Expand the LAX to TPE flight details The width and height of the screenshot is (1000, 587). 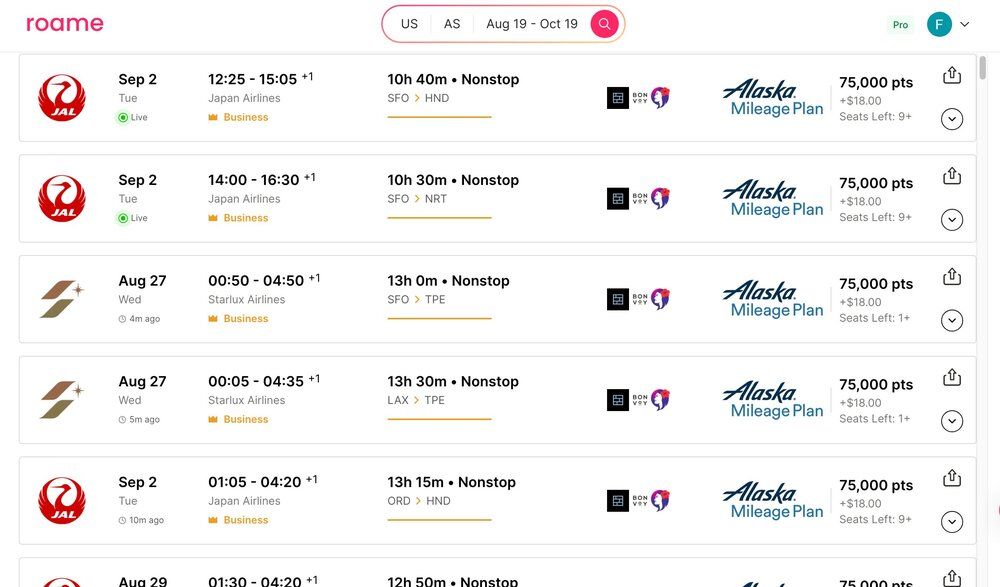click(952, 421)
